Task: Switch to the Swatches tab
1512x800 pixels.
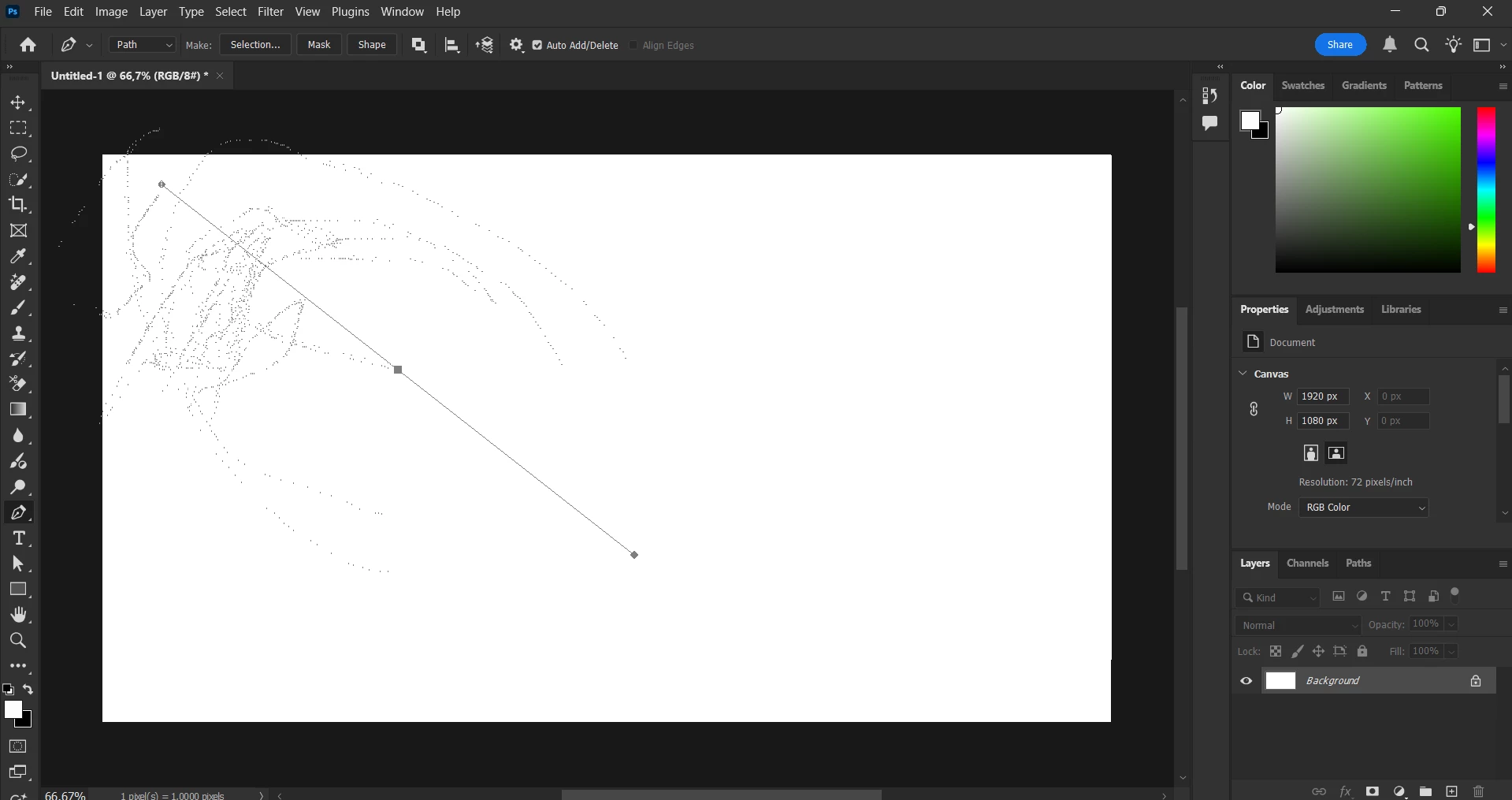Action: pyautogui.click(x=1302, y=85)
